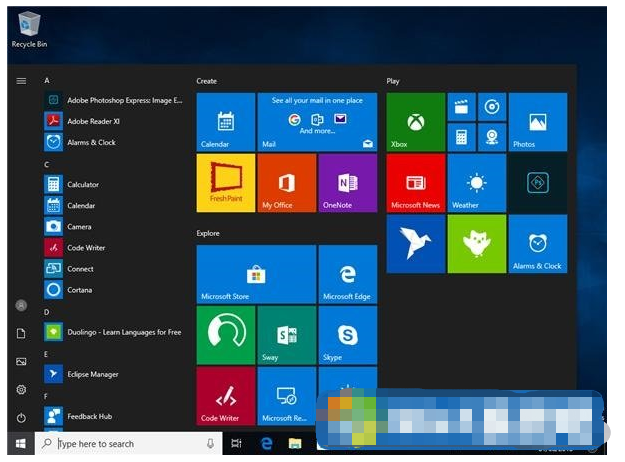The height and width of the screenshot is (462, 625).
Task: Click the Power button in sidebar
Action: [x=21, y=417]
